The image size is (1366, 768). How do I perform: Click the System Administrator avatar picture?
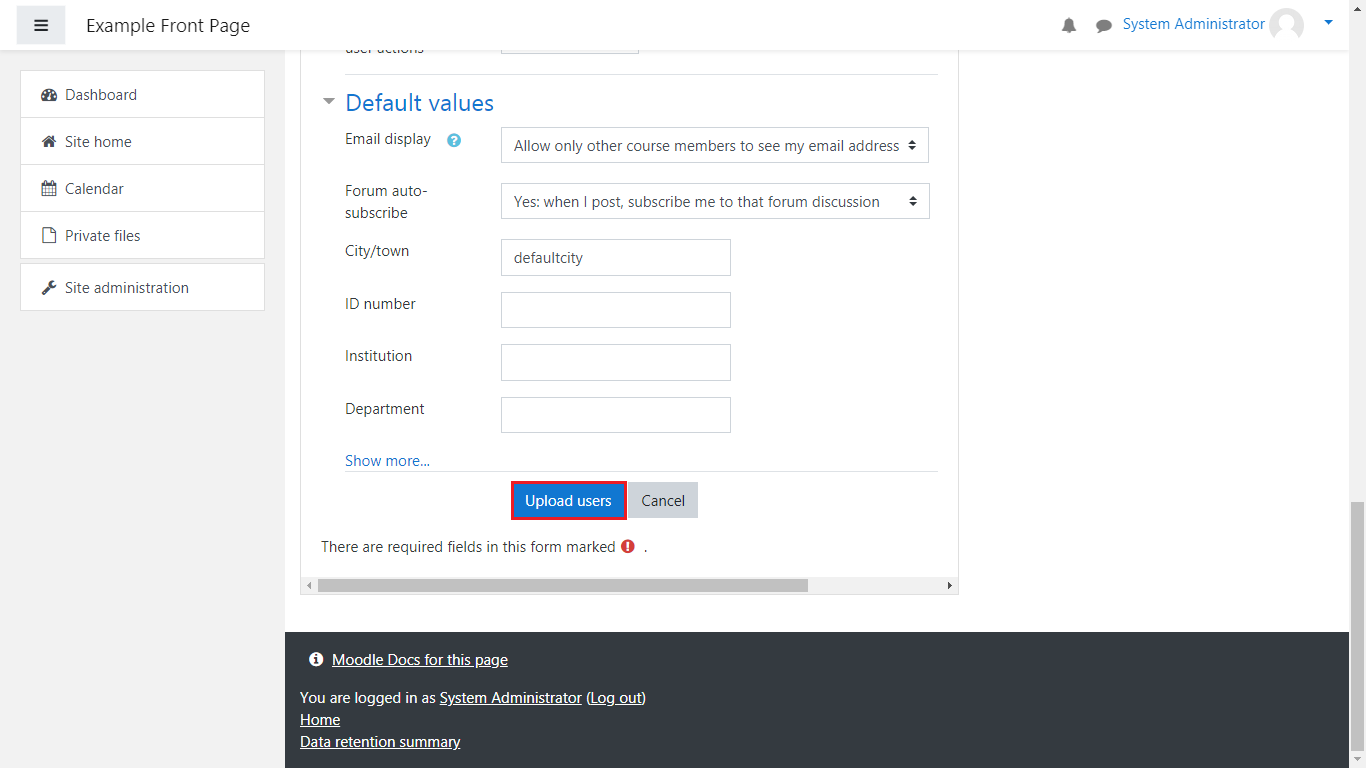pyautogui.click(x=1286, y=25)
